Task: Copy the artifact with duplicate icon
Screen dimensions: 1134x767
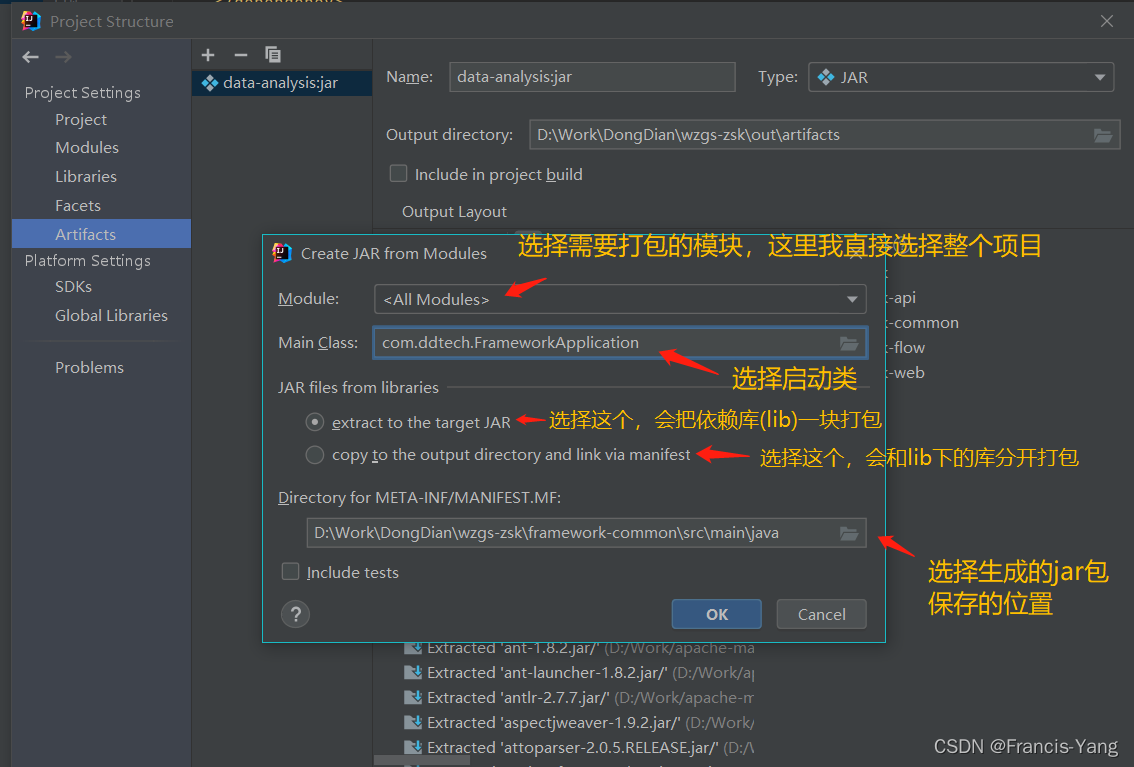Action: click(x=273, y=55)
